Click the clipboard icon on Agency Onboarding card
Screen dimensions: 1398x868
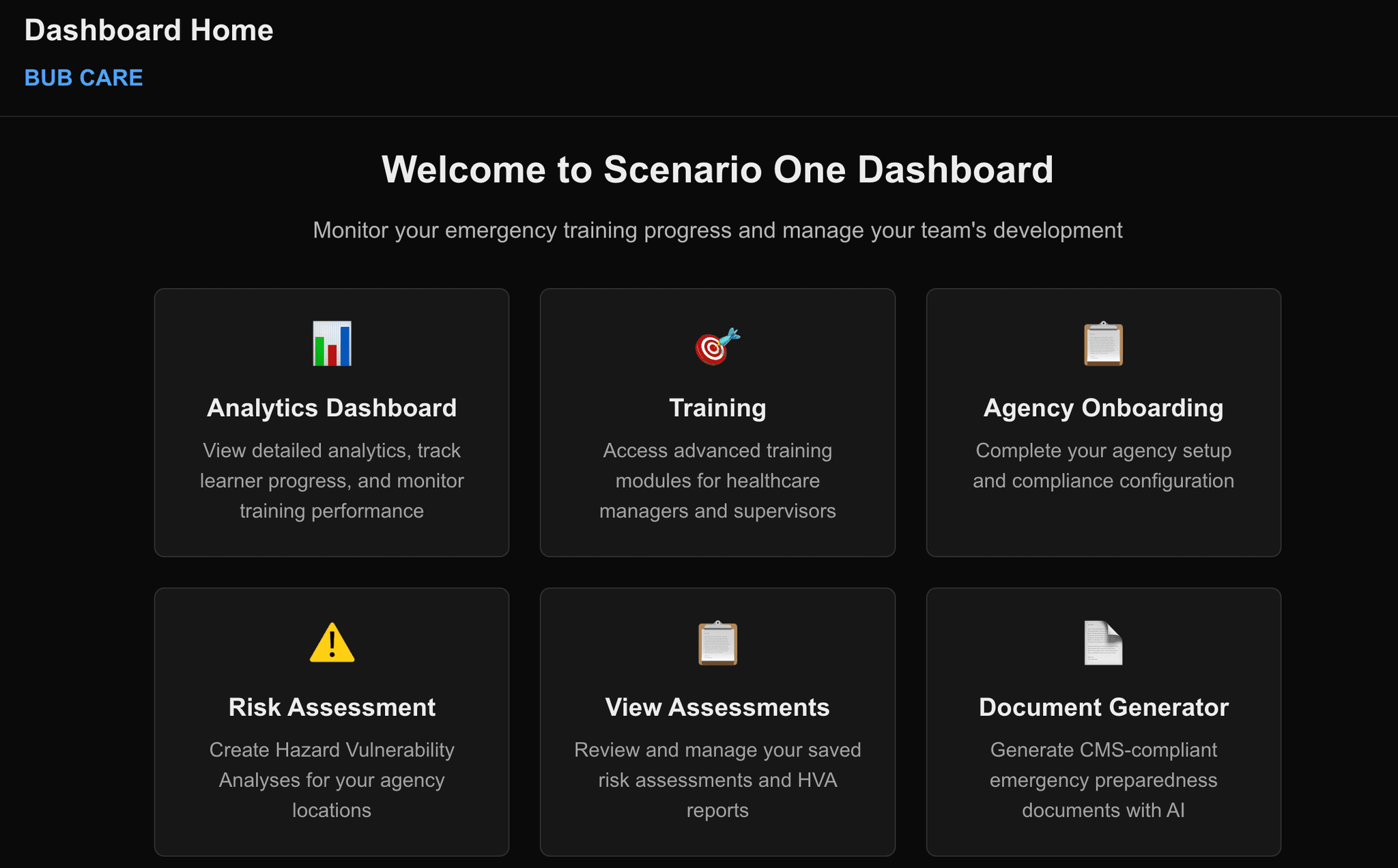click(x=1103, y=345)
